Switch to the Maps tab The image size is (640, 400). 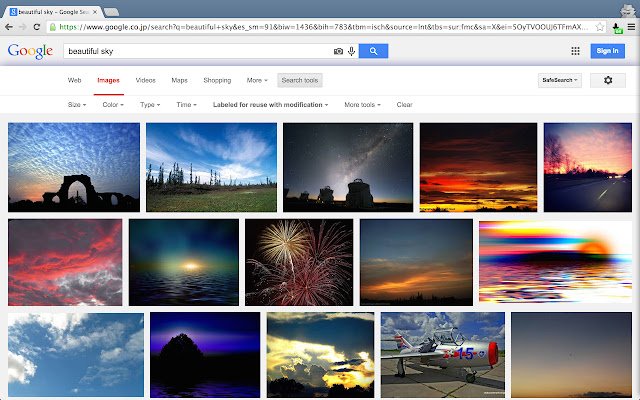(179, 80)
